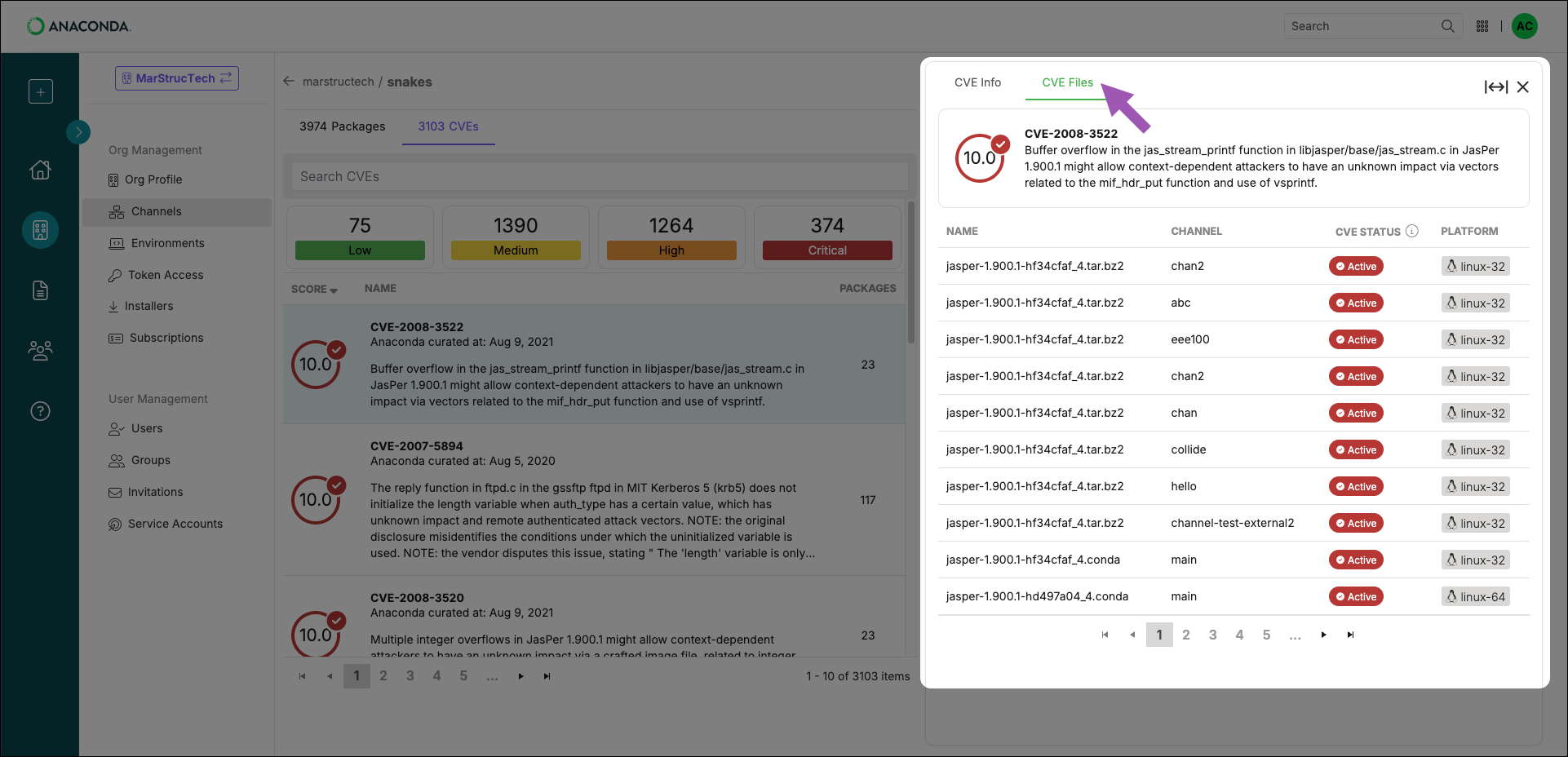This screenshot has width=1568, height=757.
Task: Click the Anaconda logo
Action: tap(78, 26)
